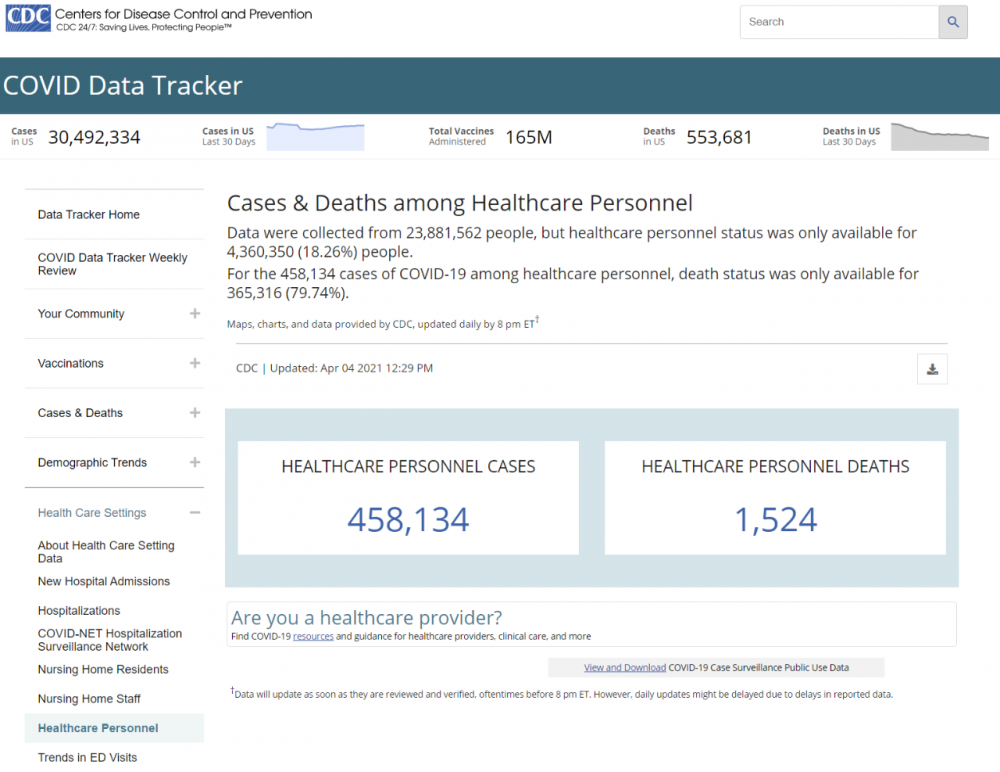The image size is (1000, 772).
Task: Open COVID-NET Hospitalization Surveillance Network
Action: click(x=110, y=640)
